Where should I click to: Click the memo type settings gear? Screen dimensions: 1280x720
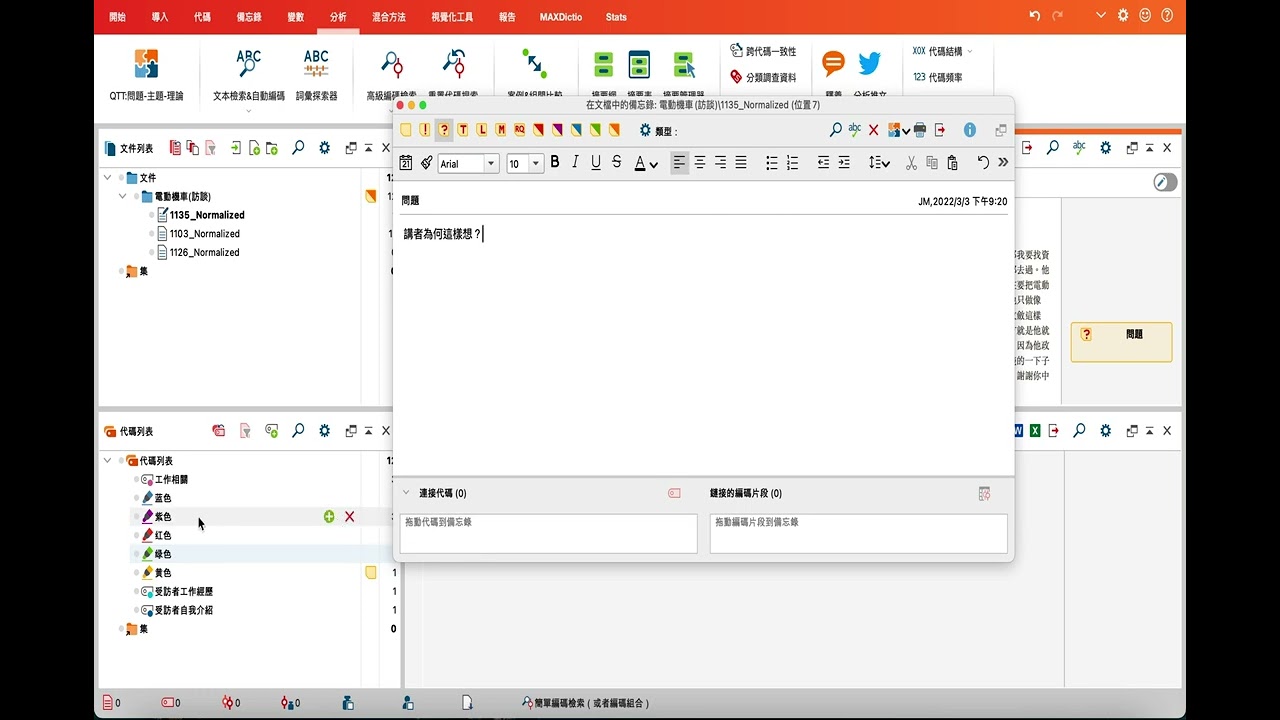(645, 130)
